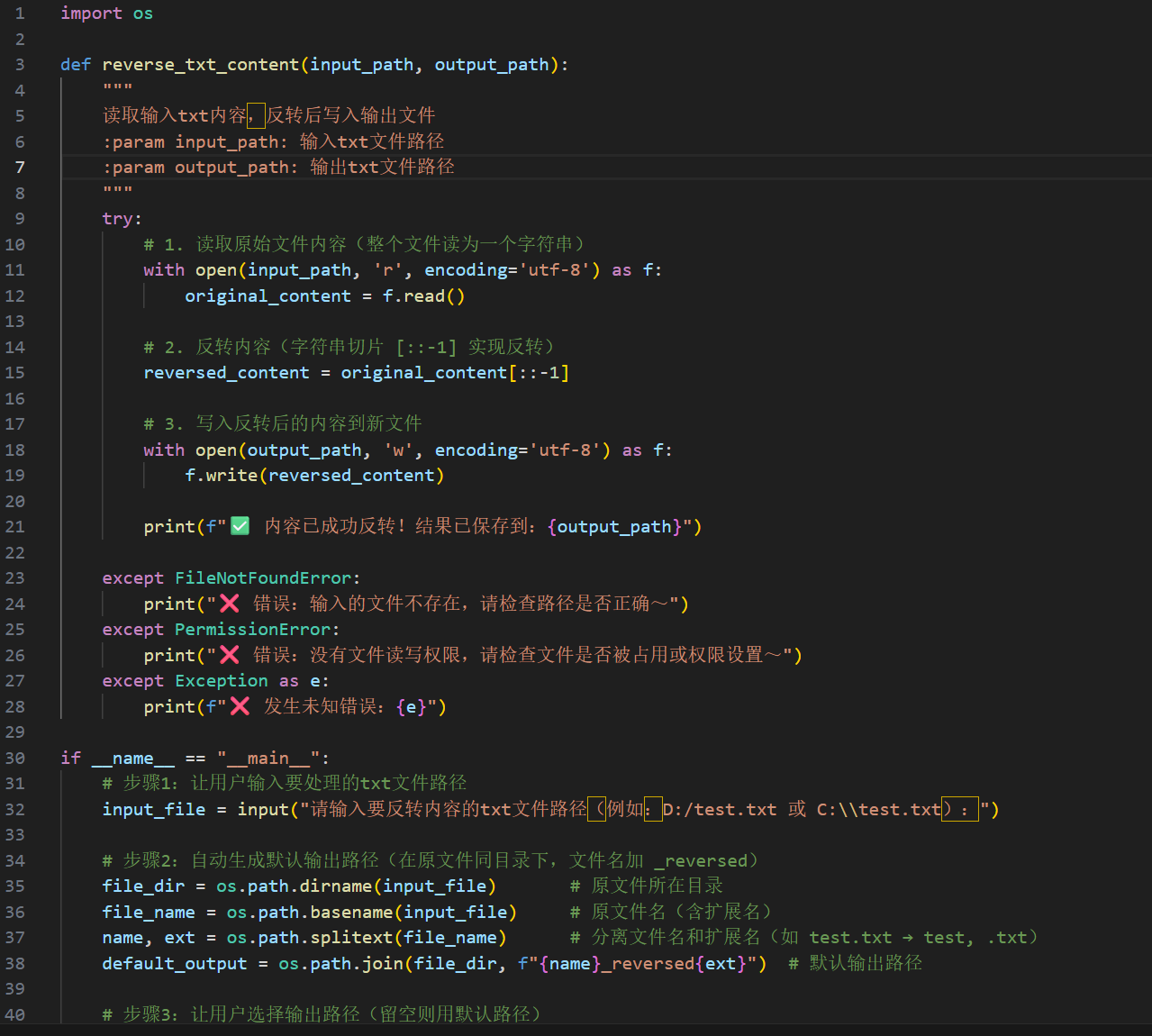
Task: Click the os.path.basename call
Action: point(309,913)
